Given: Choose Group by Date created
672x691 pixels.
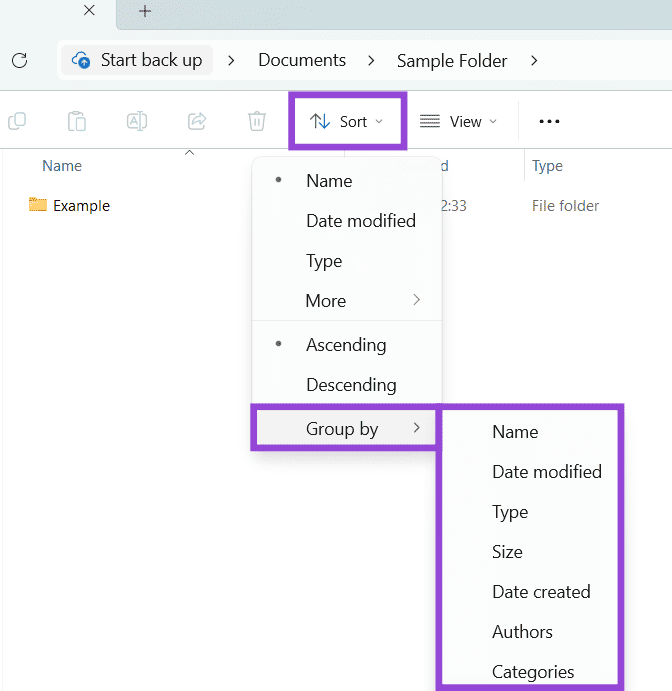Looking at the screenshot, I should (541, 592).
